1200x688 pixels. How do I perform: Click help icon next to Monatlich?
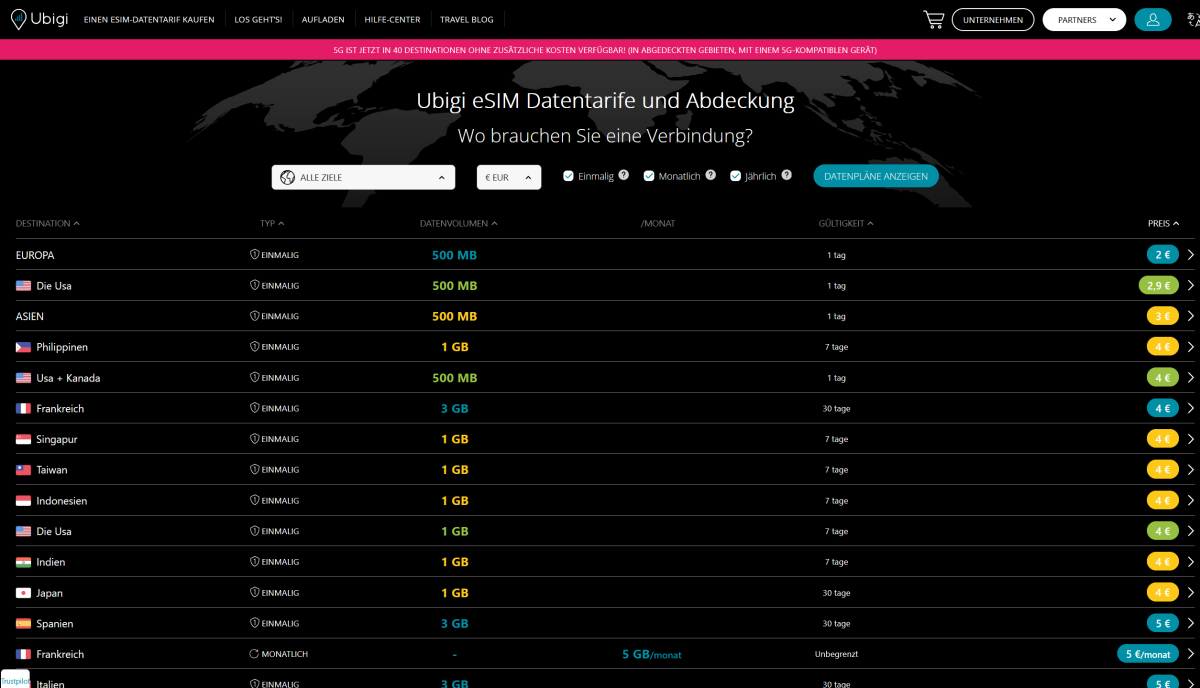tap(710, 175)
